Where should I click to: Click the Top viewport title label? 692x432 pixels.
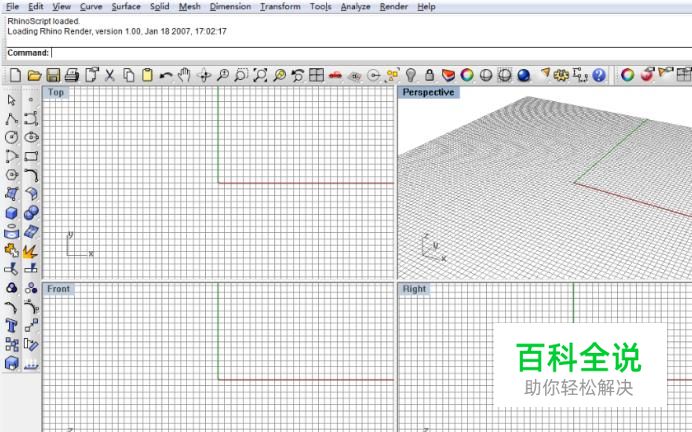click(x=56, y=92)
